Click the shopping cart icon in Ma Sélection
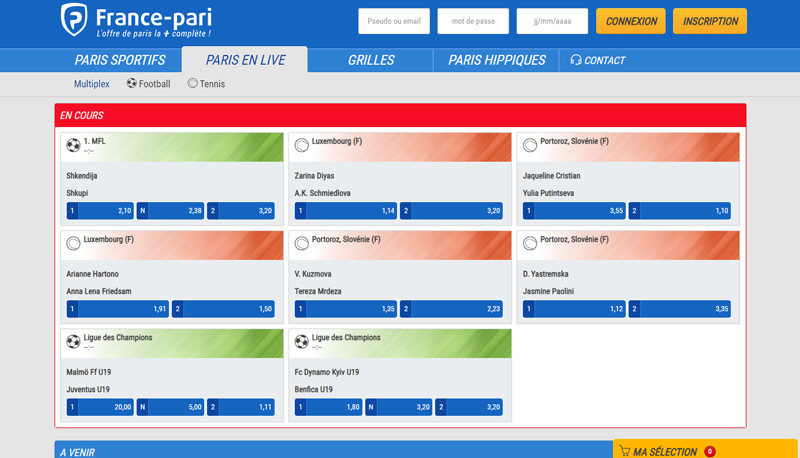The height and width of the screenshot is (458, 800). coord(624,451)
